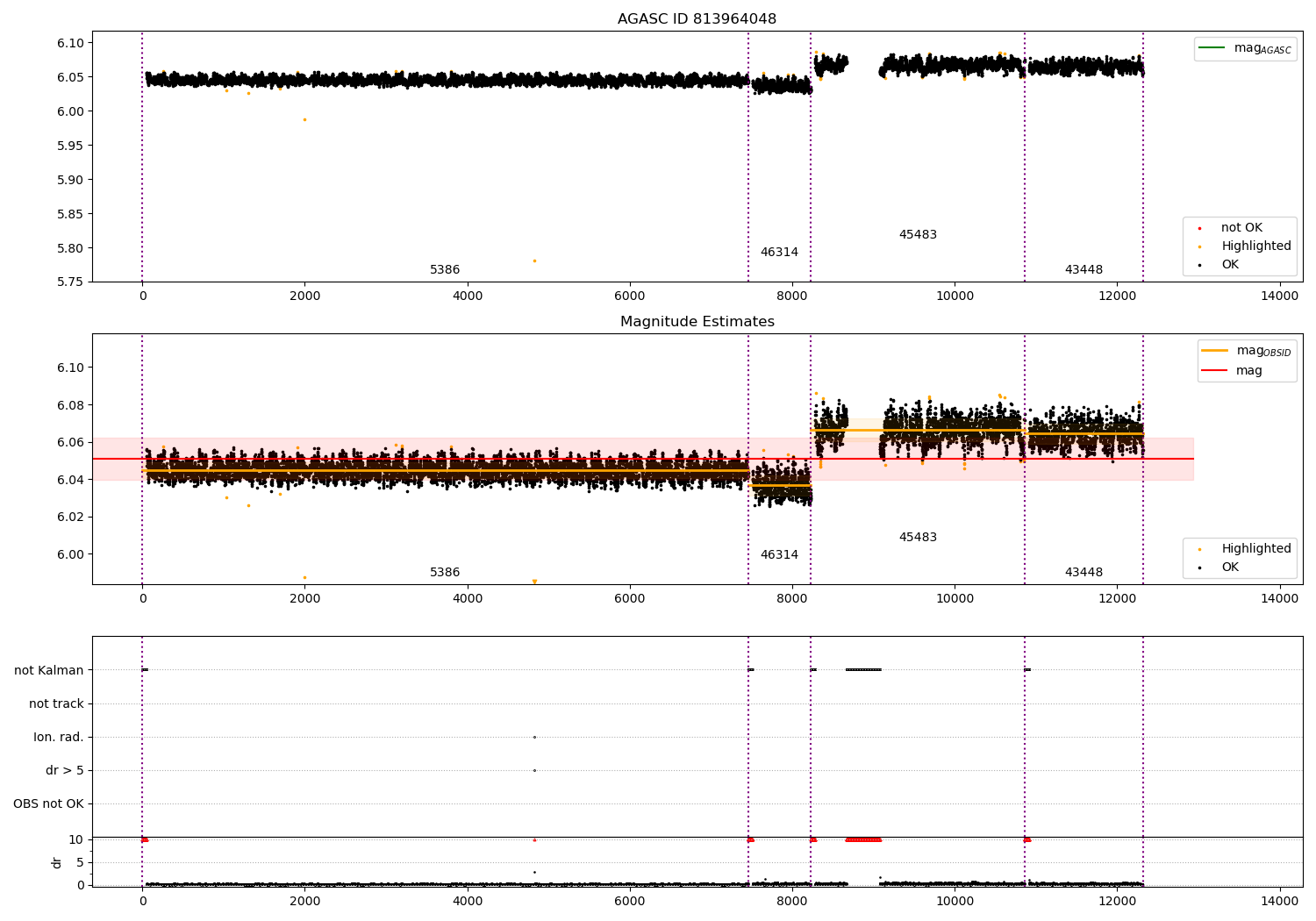The width and height of the screenshot is (1316, 921).
Task: Select 'Highlighted' in the AGASC plot legend
Action: tap(1255, 246)
